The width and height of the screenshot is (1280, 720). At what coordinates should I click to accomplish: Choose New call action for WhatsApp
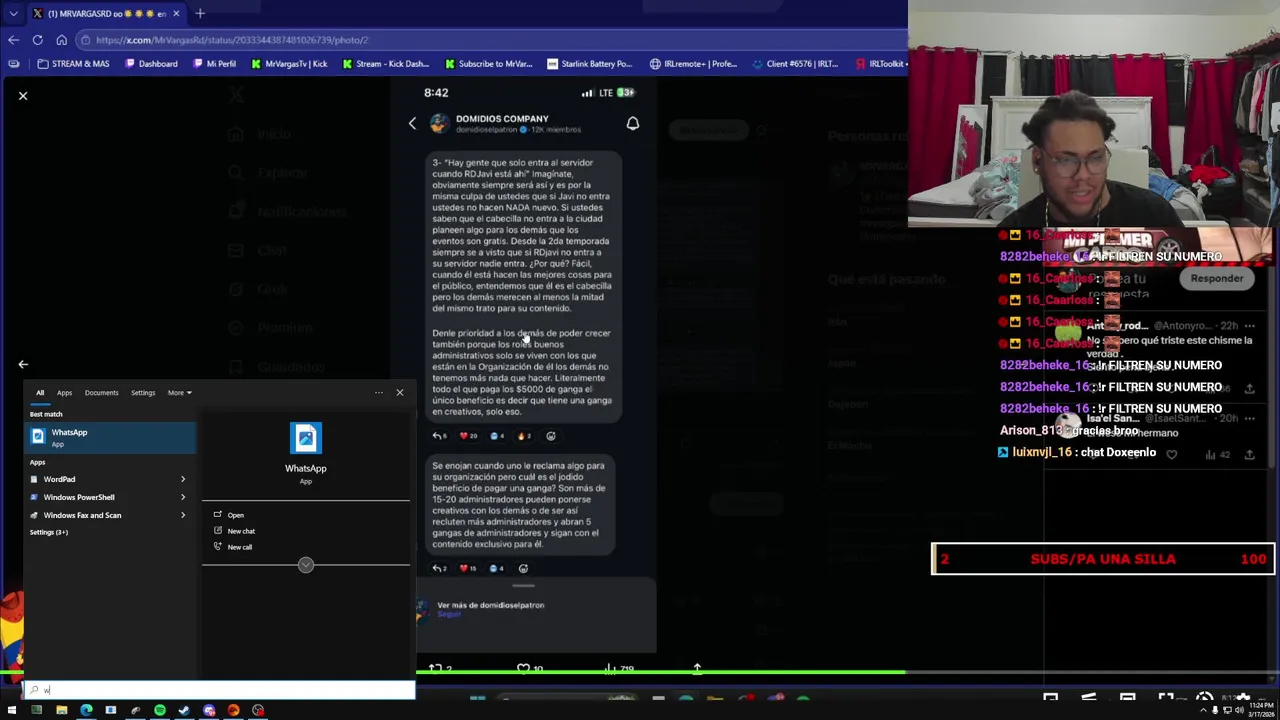tap(240, 547)
